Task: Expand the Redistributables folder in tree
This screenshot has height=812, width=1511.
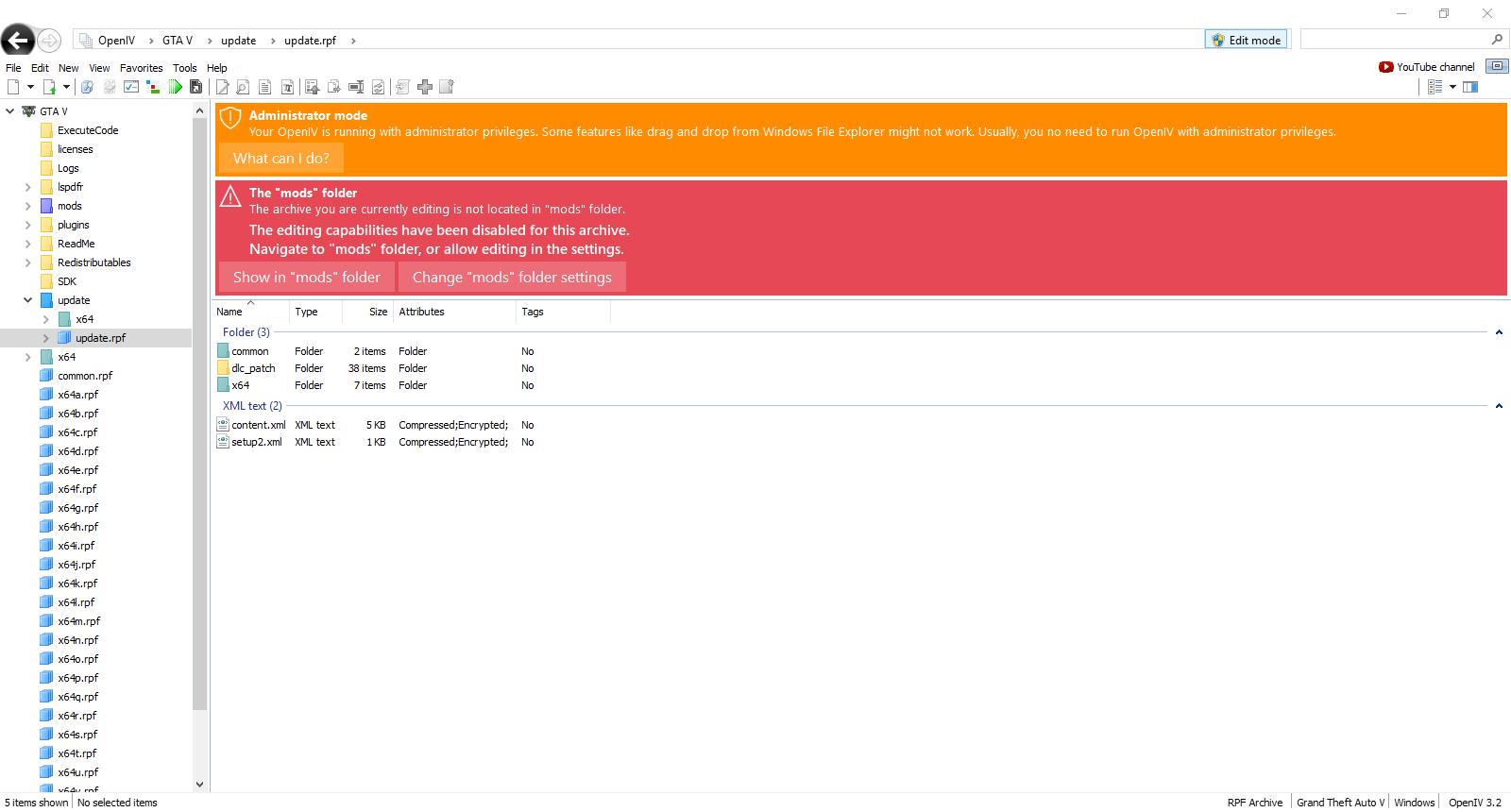Action: click(28, 262)
